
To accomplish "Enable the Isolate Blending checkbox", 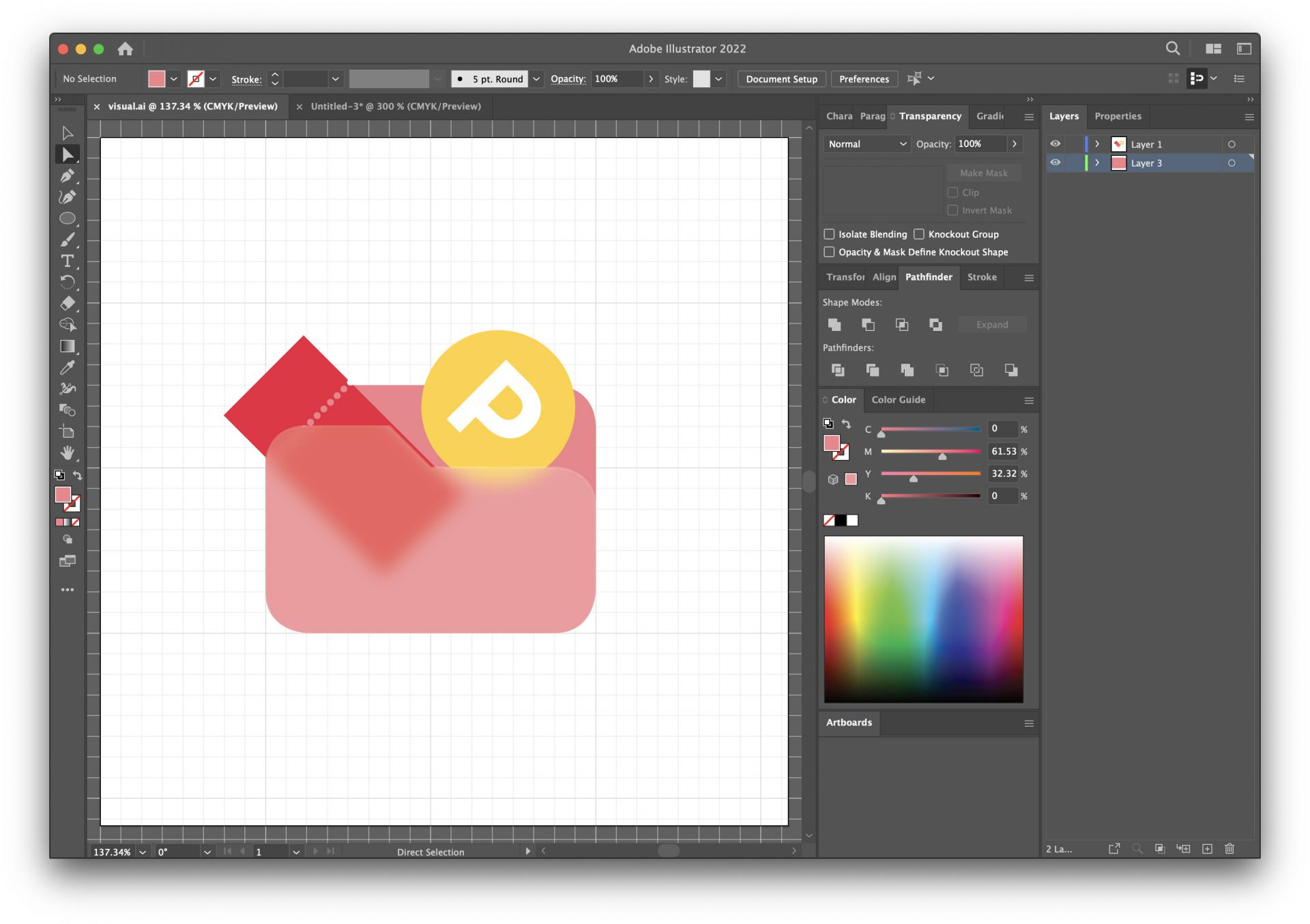I will tap(829, 234).
